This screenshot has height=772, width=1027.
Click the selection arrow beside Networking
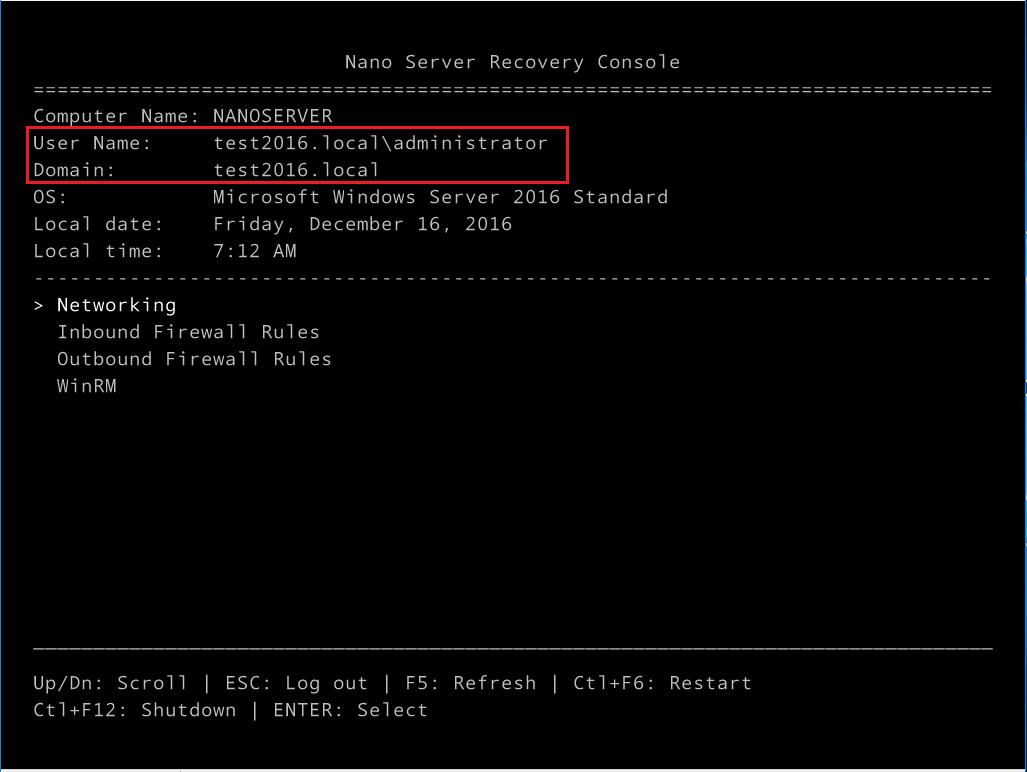point(39,305)
